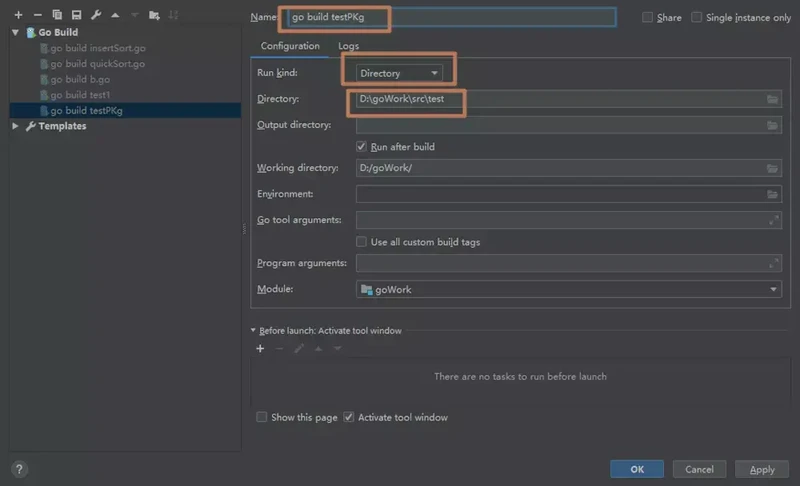Click the add new configuration plus icon
The image size is (800, 486).
[18, 15]
